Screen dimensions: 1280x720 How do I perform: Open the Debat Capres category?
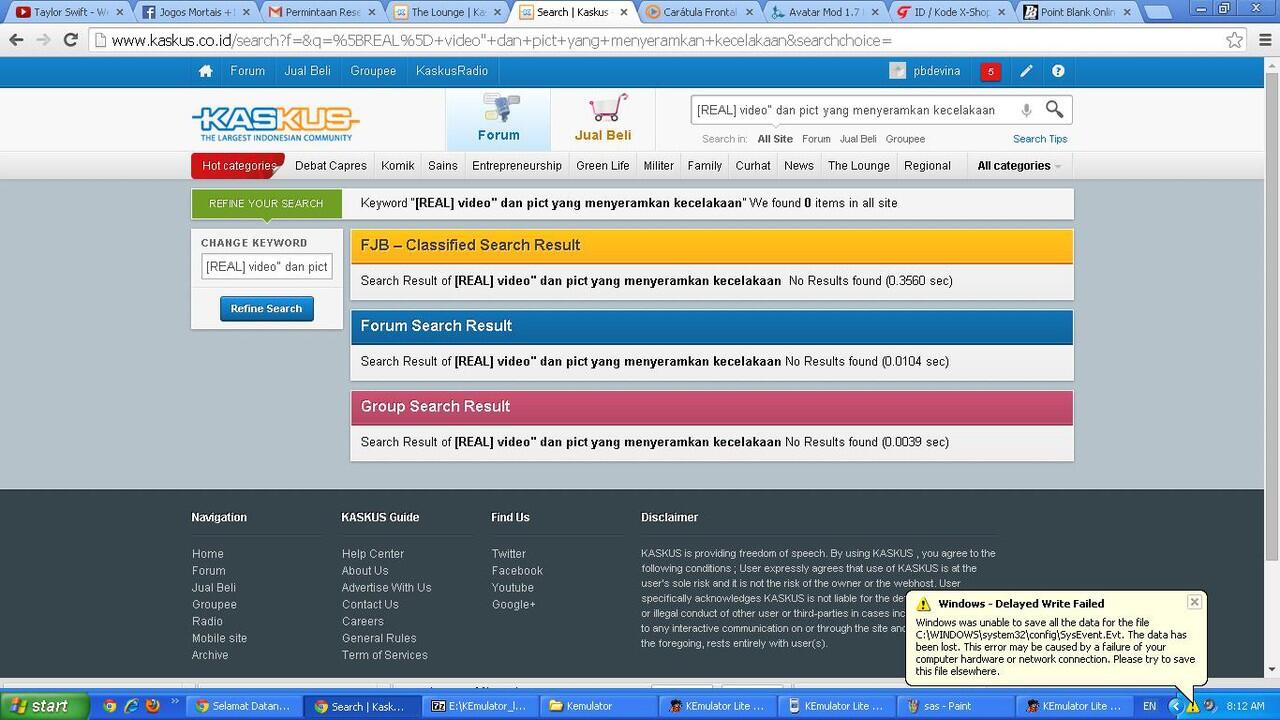[x=331, y=166]
